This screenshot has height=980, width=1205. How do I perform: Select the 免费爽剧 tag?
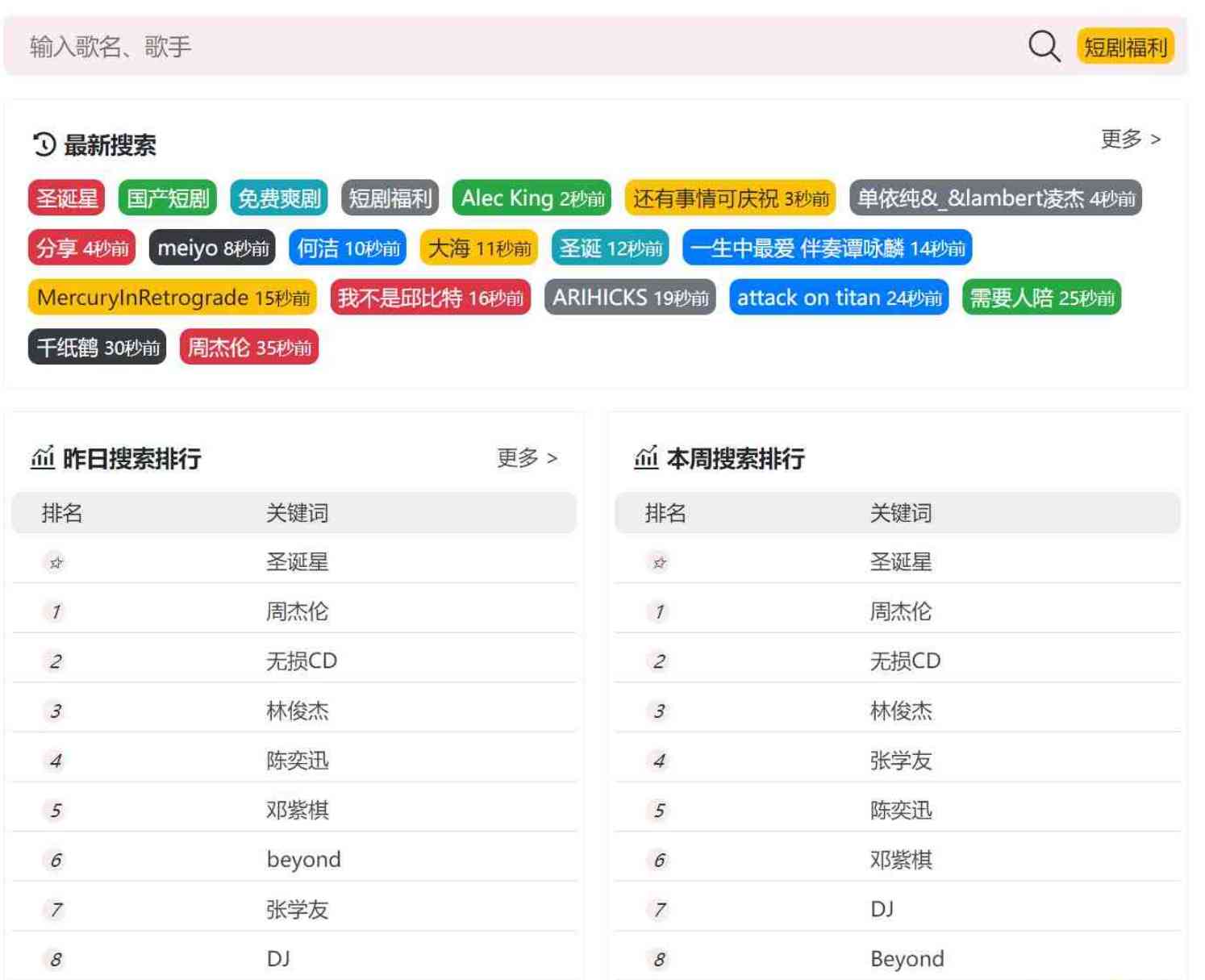[x=279, y=198]
